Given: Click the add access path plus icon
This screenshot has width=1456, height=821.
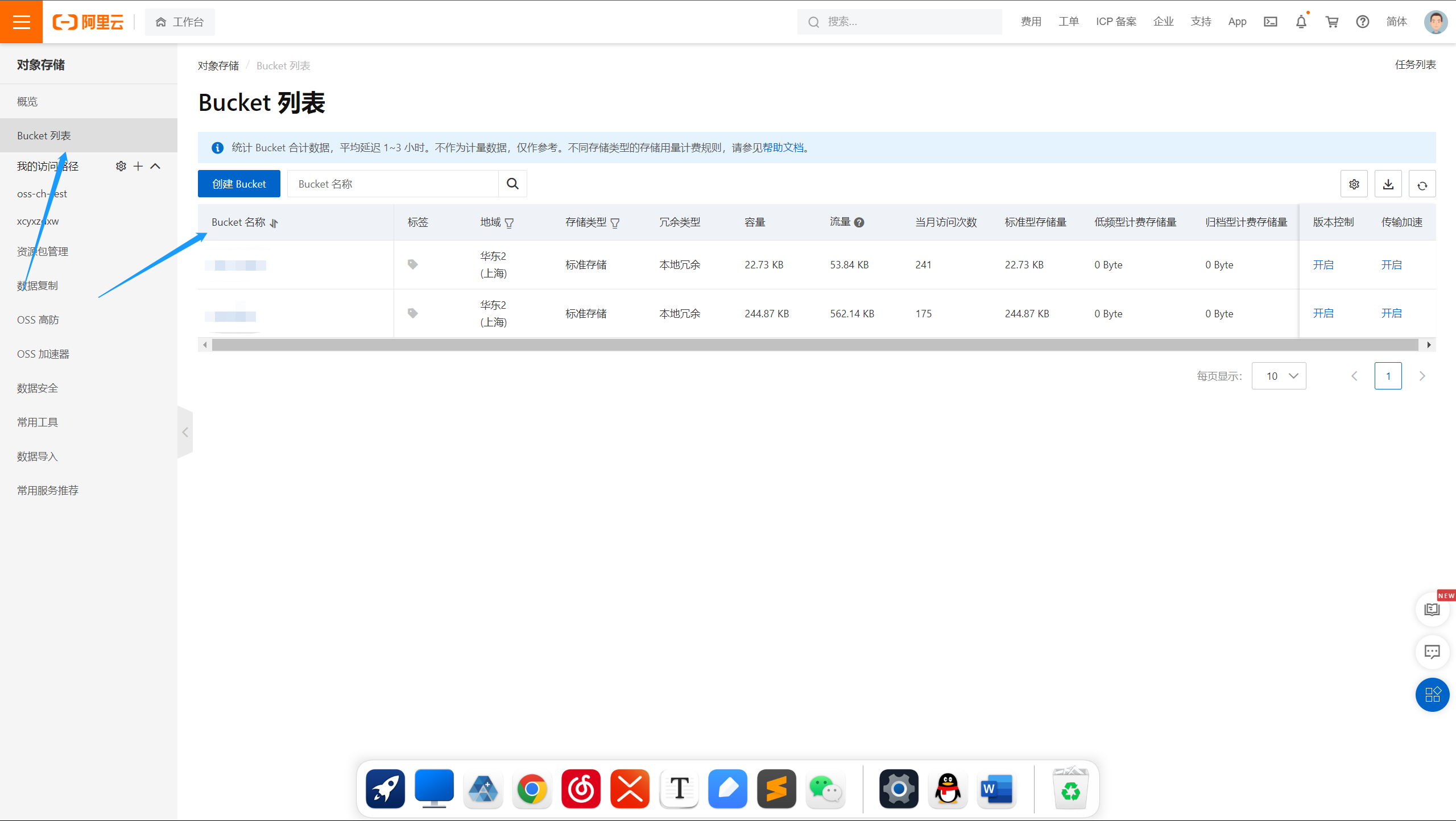Looking at the screenshot, I should (x=138, y=166).
